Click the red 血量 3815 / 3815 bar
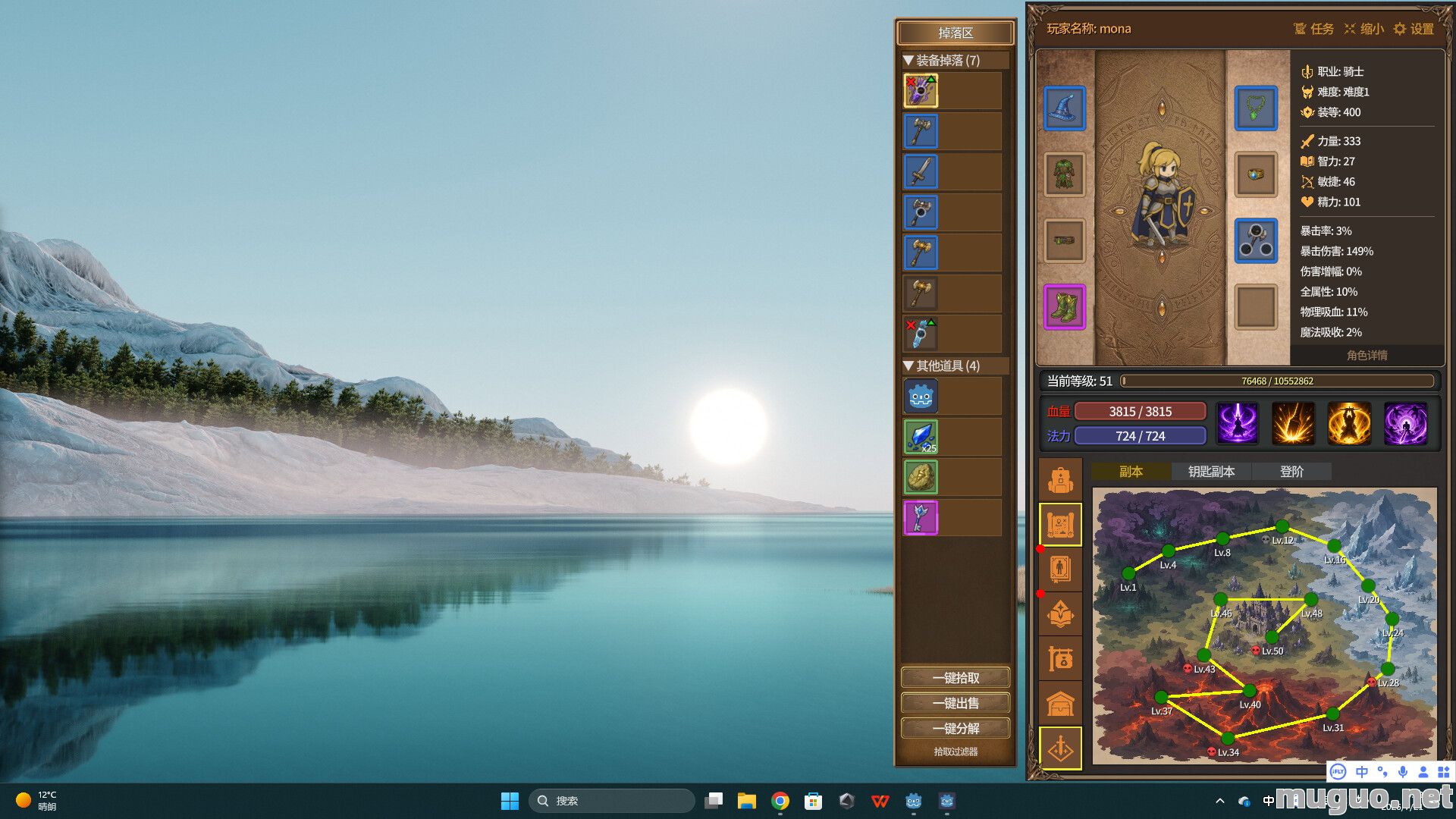The height and width of the screenshot is (819, 1456). click(1140, 411)
